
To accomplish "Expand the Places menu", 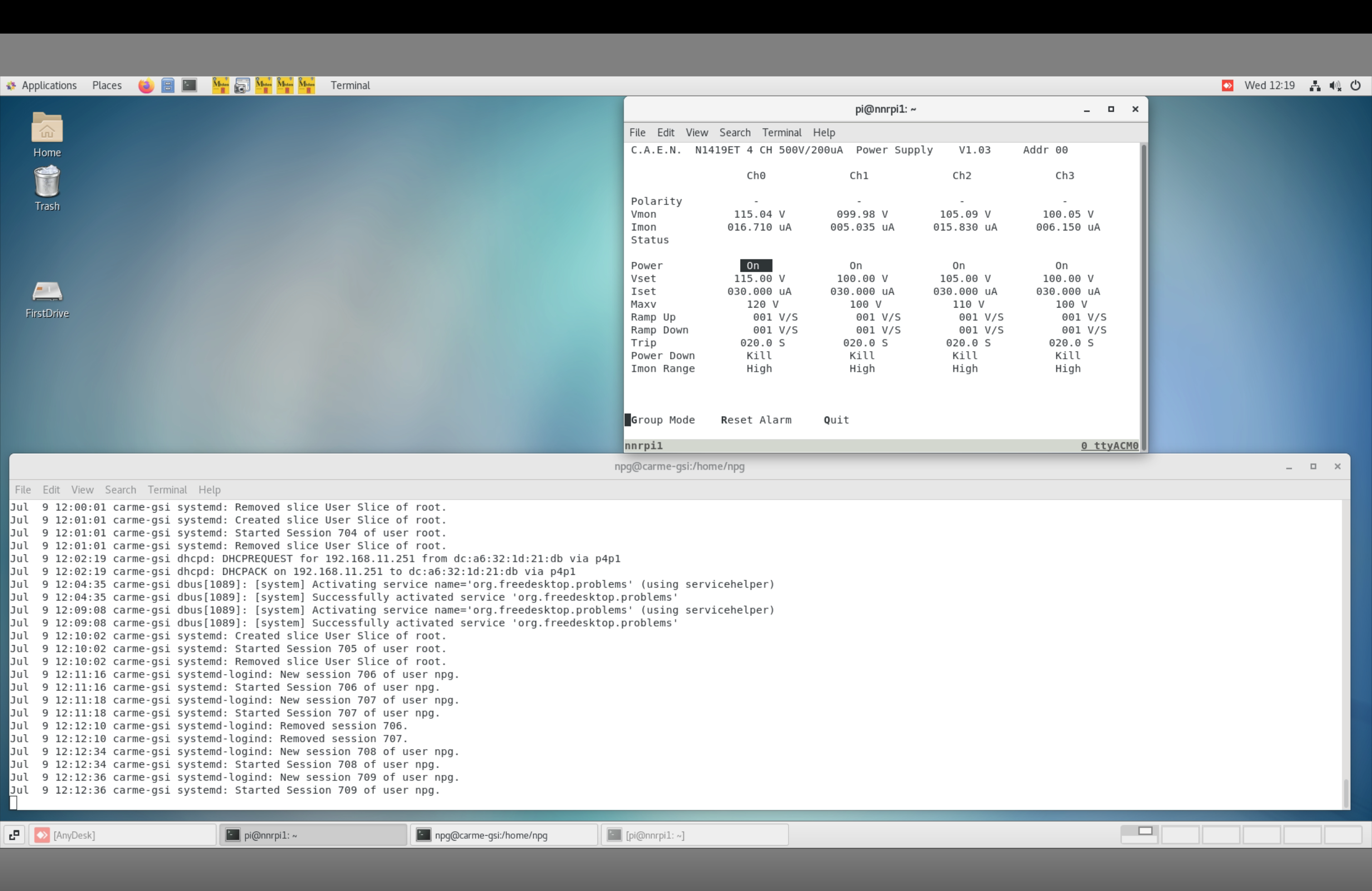I will [x=107, y=86].
